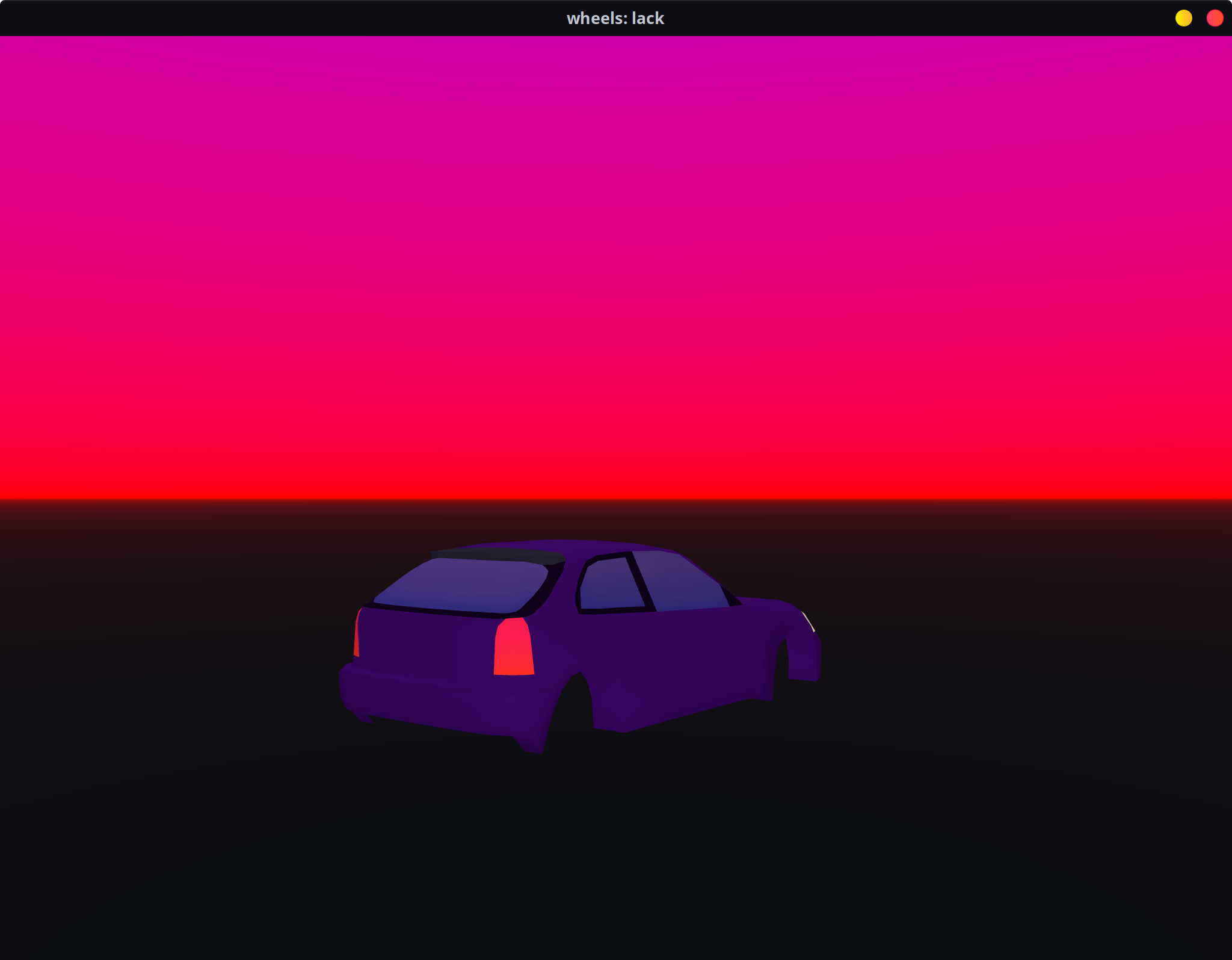Click the car's side door panel
The height and width of the screenshot is (960, 1232).
pyautogui.click(x=674, y=656)
